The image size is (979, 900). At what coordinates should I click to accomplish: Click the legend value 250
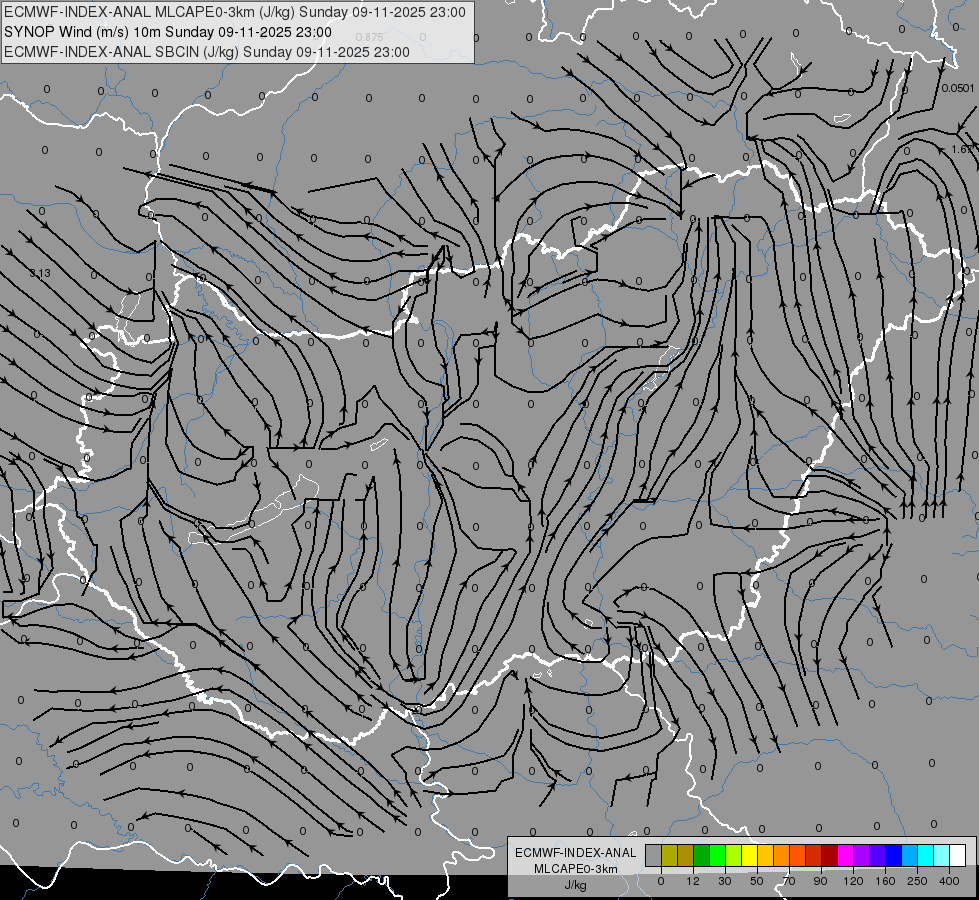(x=917, y=881)
